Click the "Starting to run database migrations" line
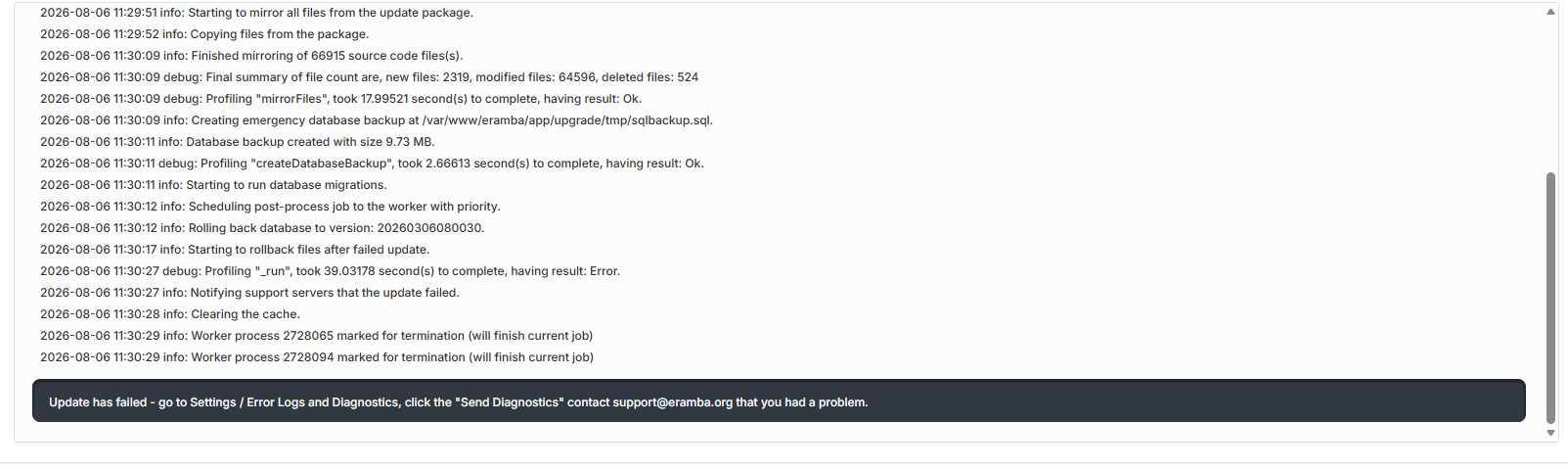 coord(213,185)
